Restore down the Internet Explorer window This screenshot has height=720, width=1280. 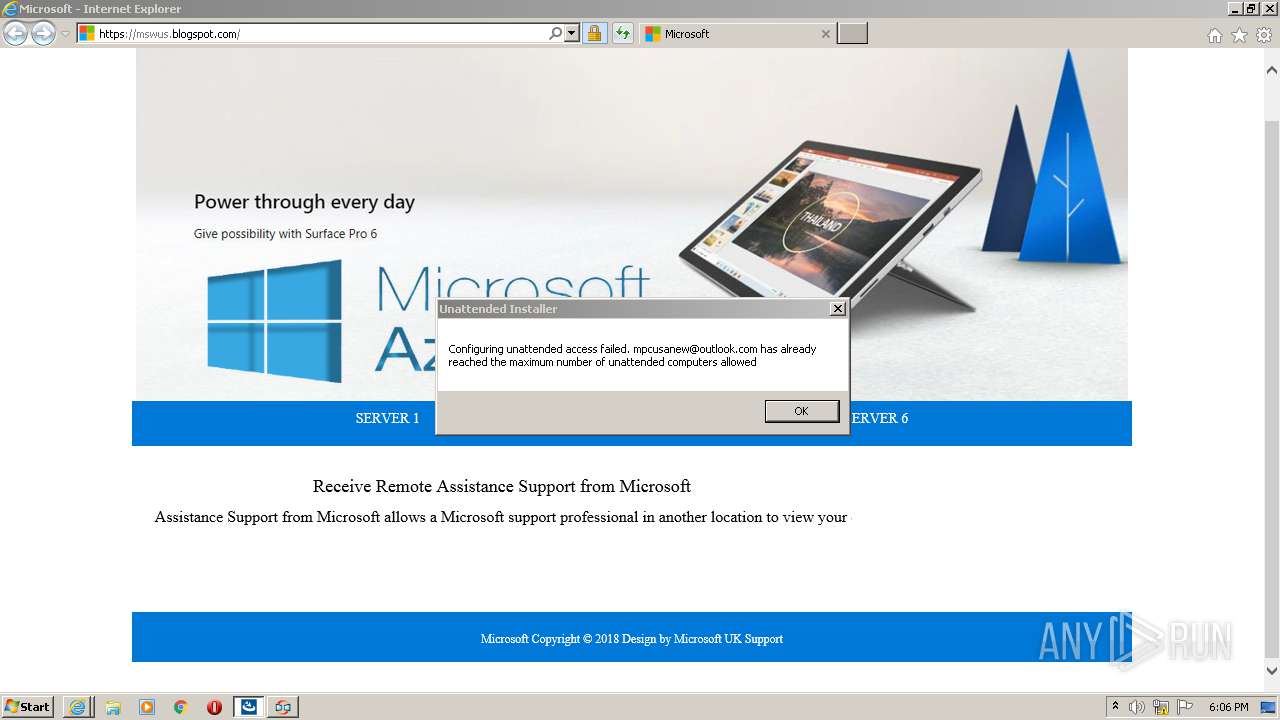tap(1251, 8)
